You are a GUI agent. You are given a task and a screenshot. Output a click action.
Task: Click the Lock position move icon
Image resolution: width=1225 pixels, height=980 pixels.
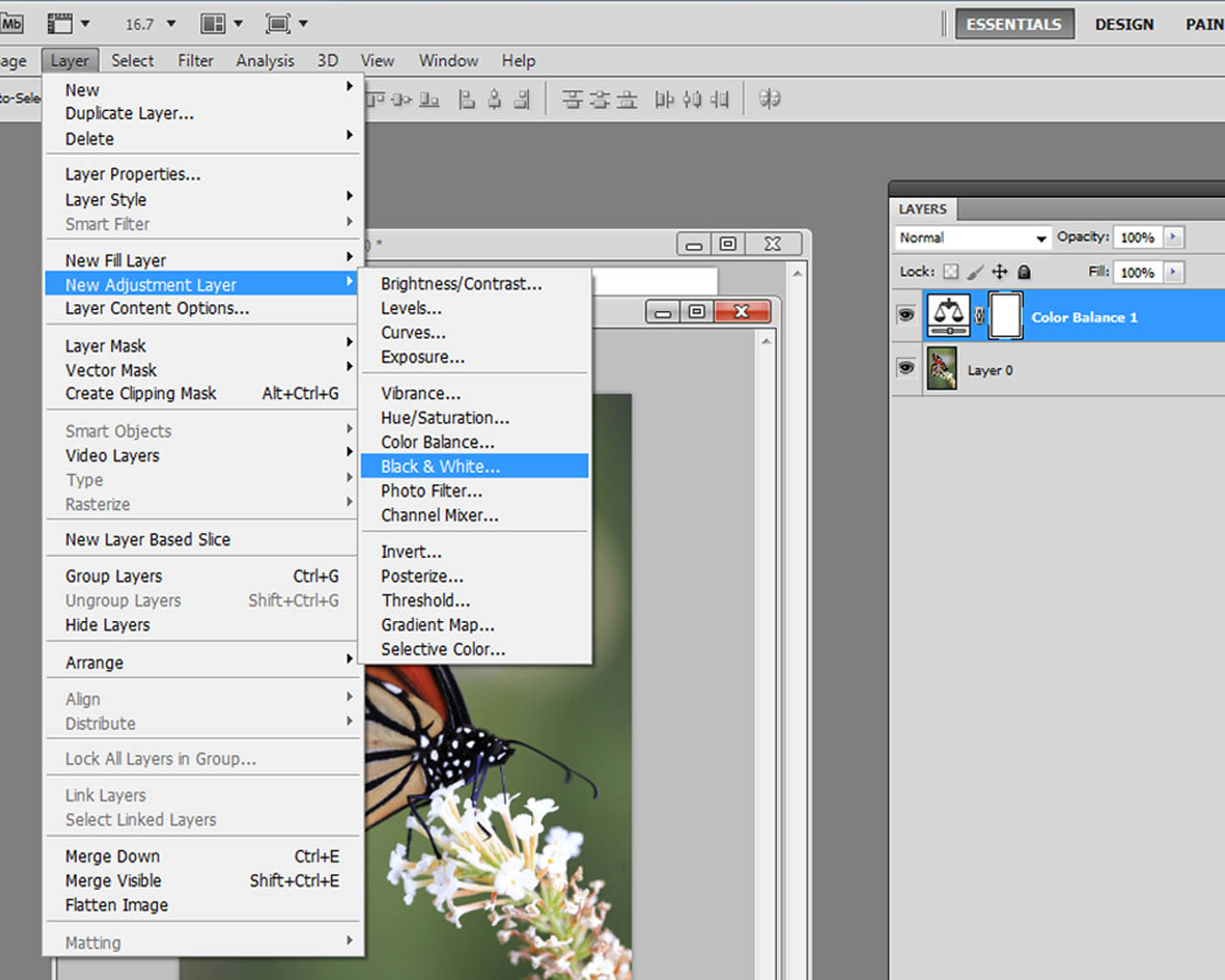point(999,272)
